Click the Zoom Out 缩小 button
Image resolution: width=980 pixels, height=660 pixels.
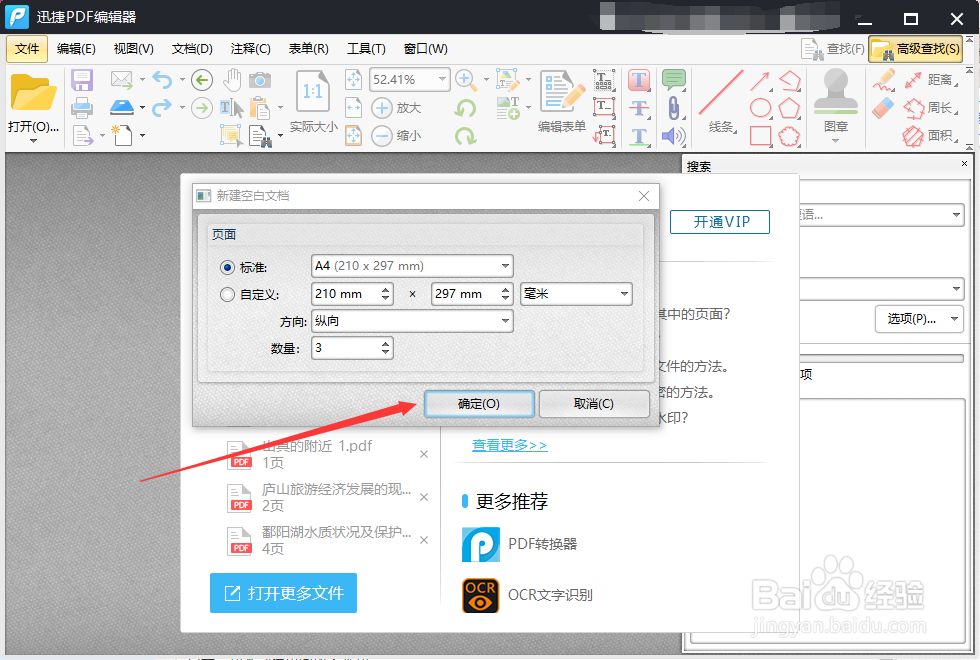tap(396, 135)
